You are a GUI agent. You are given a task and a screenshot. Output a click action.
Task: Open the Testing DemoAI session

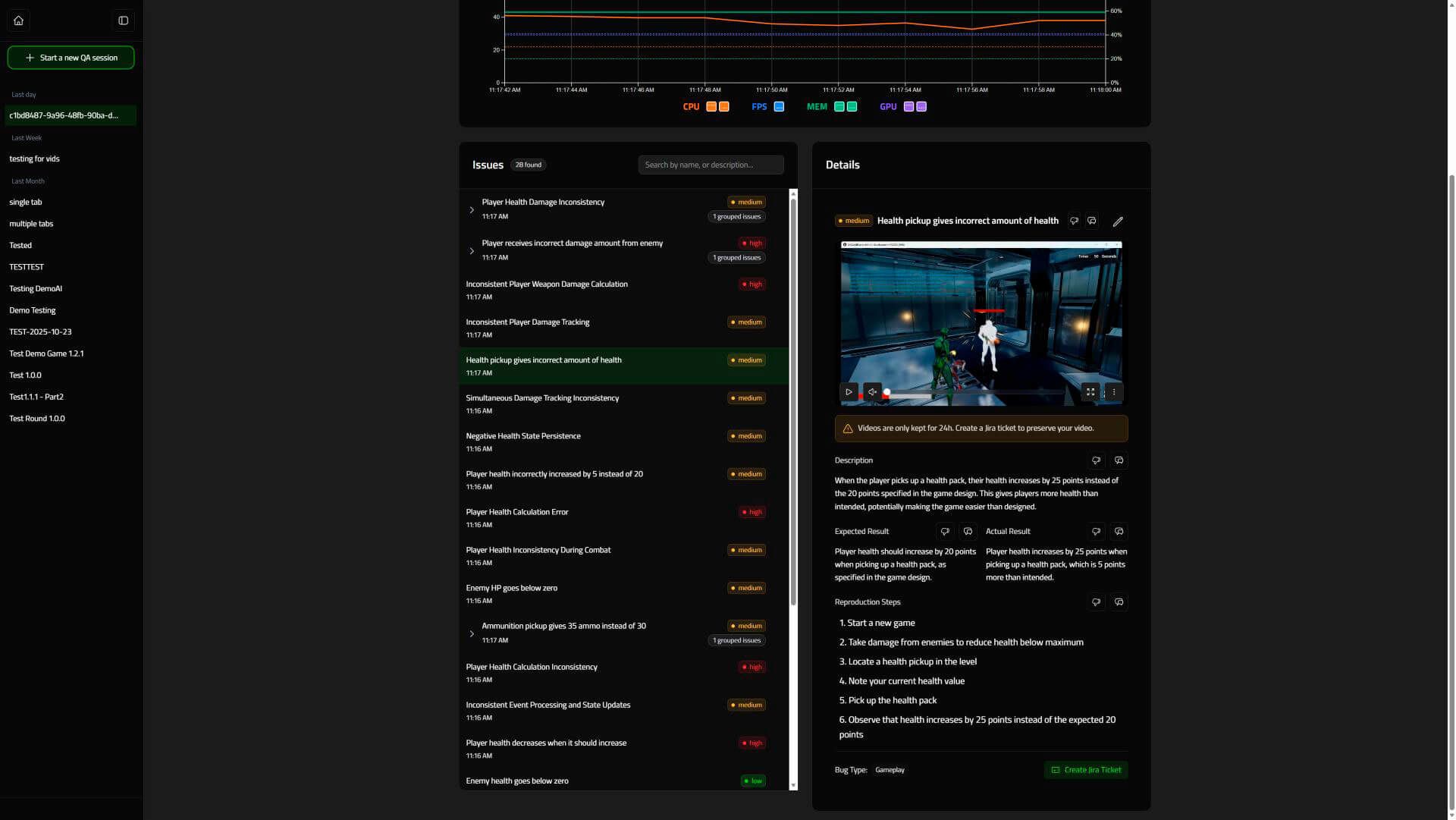(35, 288)
